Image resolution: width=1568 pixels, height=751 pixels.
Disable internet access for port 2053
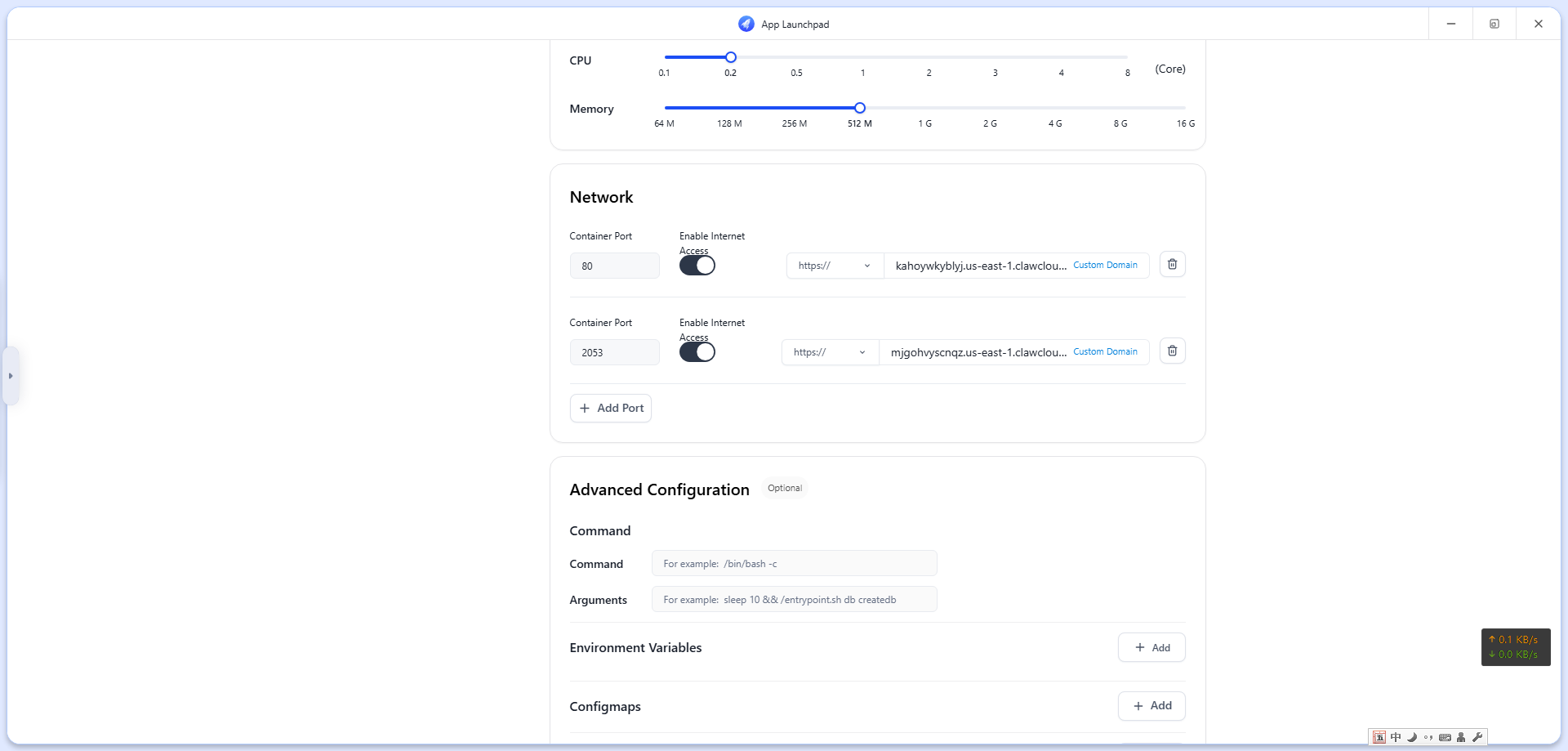697,352
